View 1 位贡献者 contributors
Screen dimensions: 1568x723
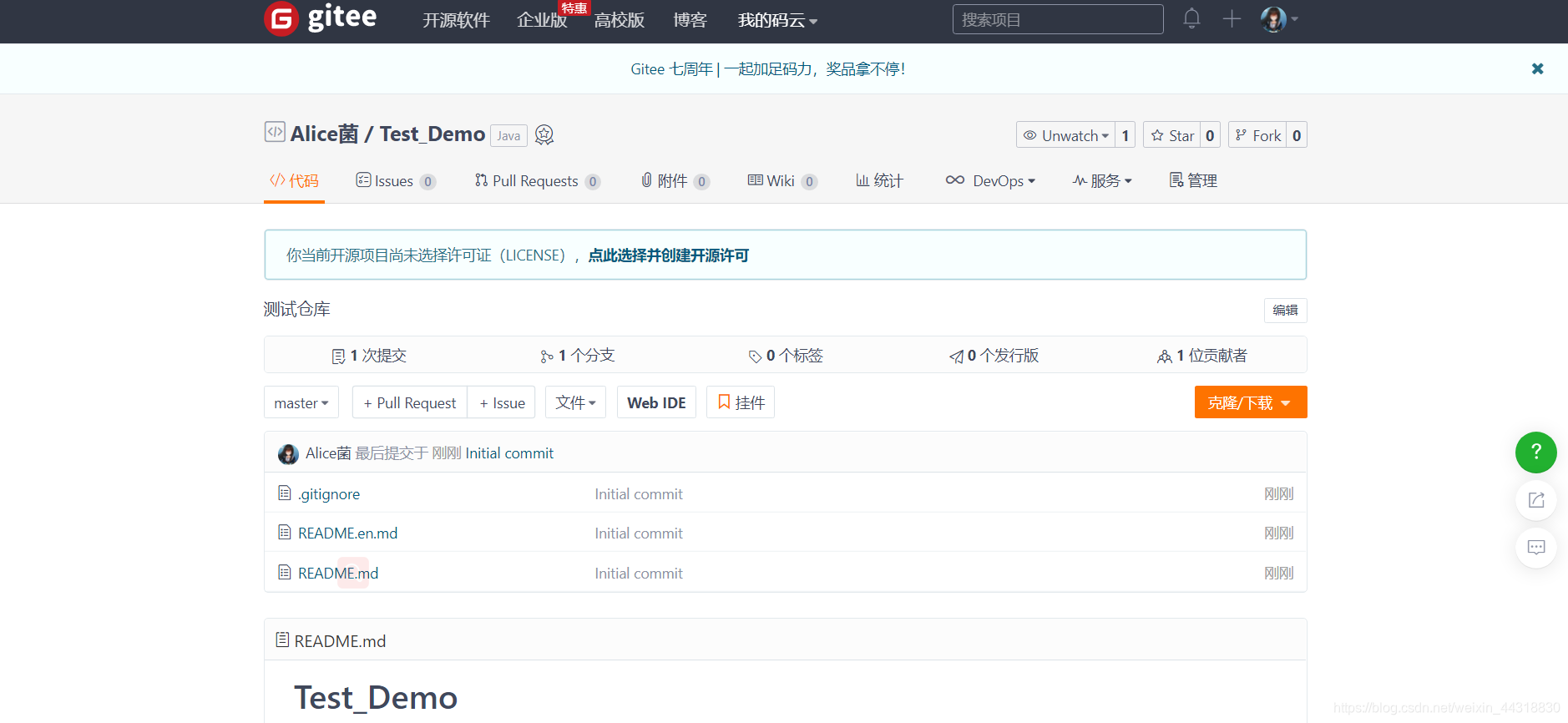point(1202,356)
